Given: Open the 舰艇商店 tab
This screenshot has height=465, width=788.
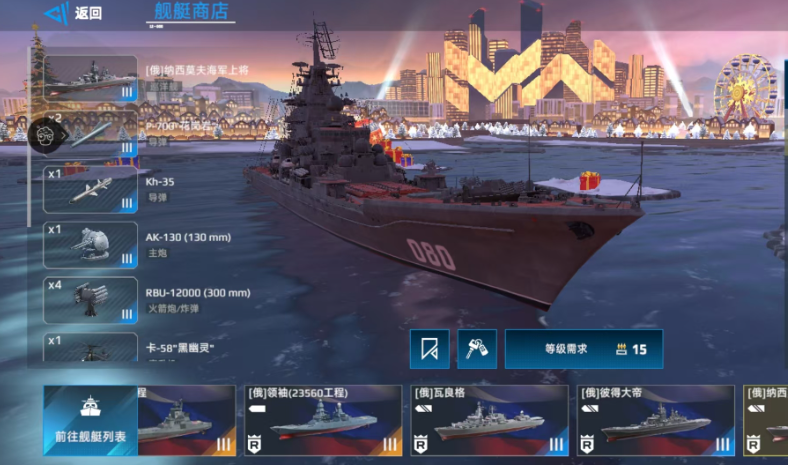Looking at the screenshot, I should click(x=191, y=11).
